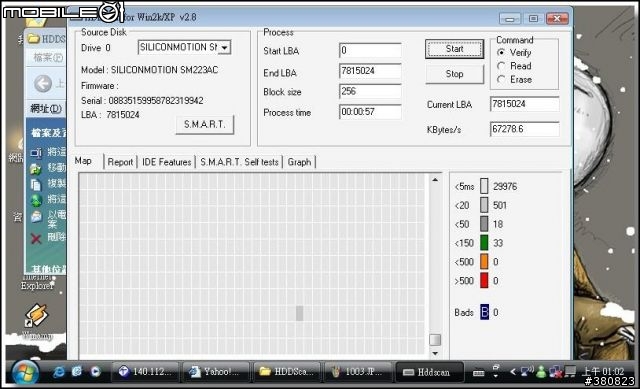
Task: Click red X delete icon in explorer sidebar
Action: click(36, 239)
